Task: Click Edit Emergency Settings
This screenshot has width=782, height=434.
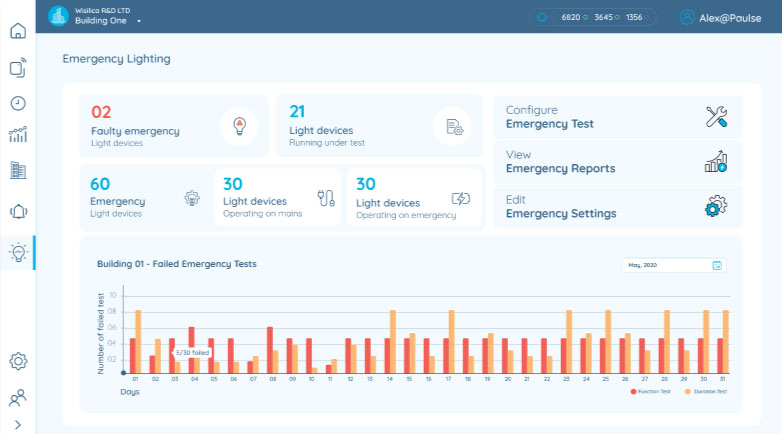Action: tap(617, 206)
